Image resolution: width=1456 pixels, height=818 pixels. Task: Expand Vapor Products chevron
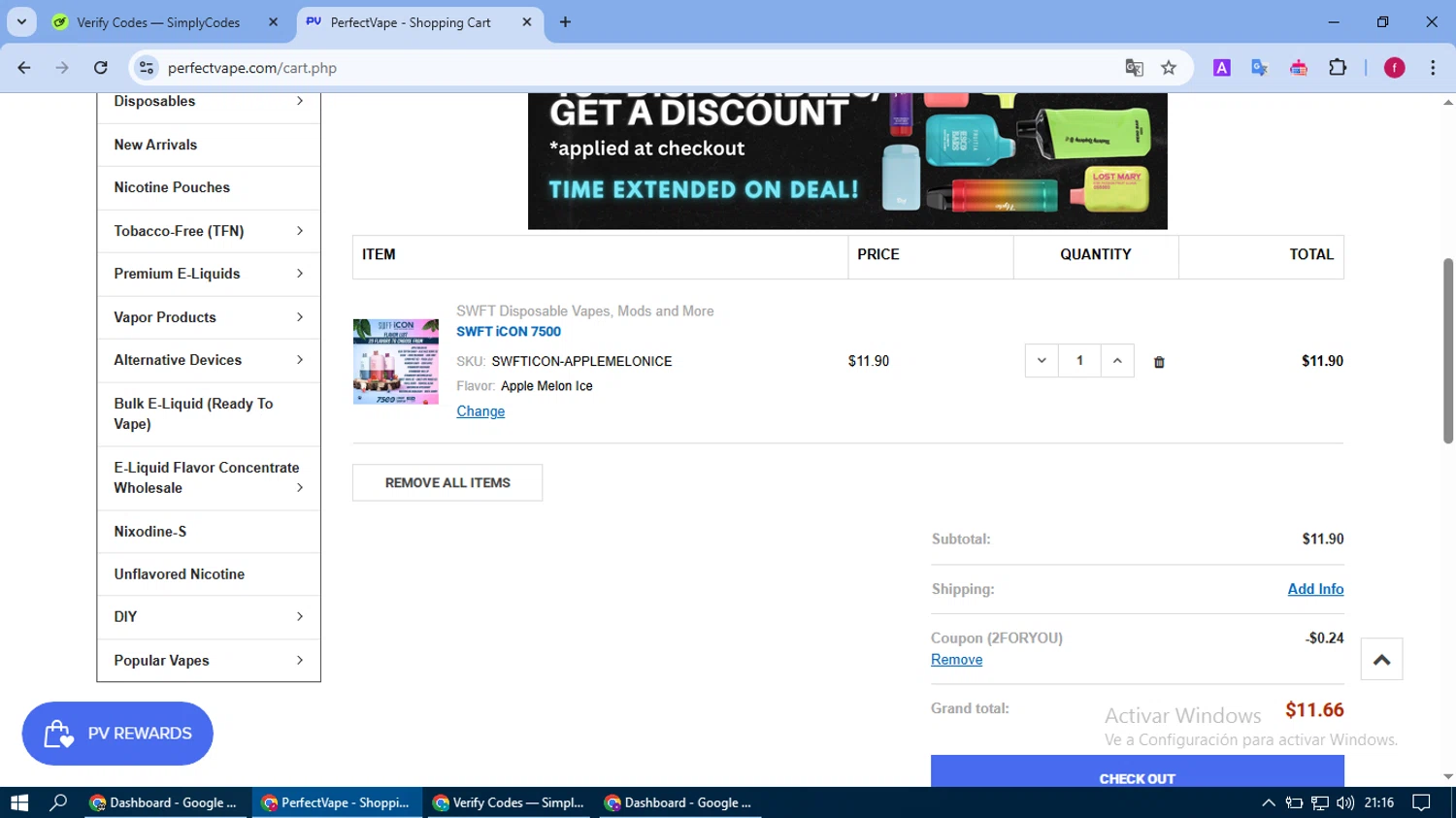pos(300,317)
